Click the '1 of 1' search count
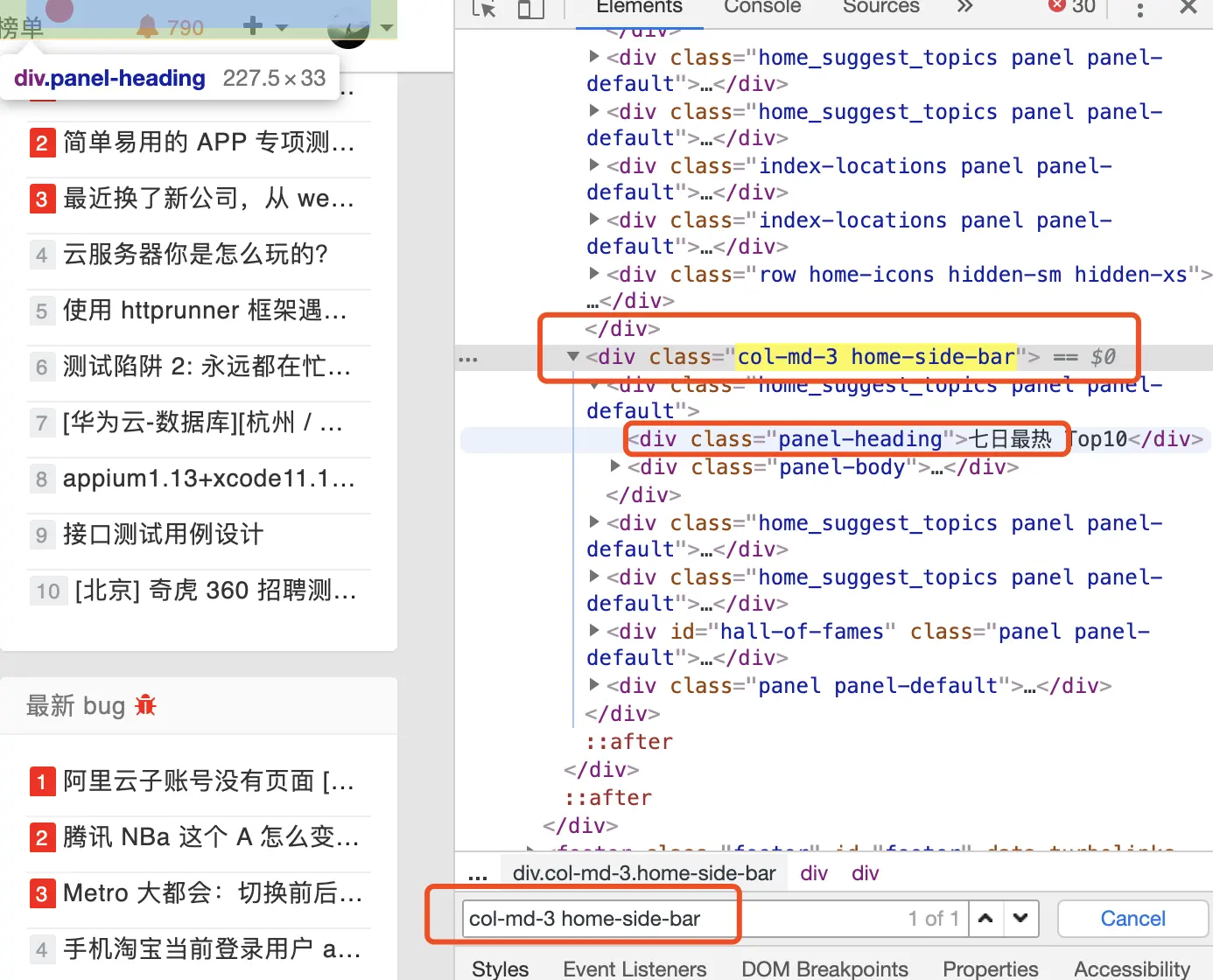Image resolution: width=1213 pixels, height=980 pixels. [x=933, y=918]
